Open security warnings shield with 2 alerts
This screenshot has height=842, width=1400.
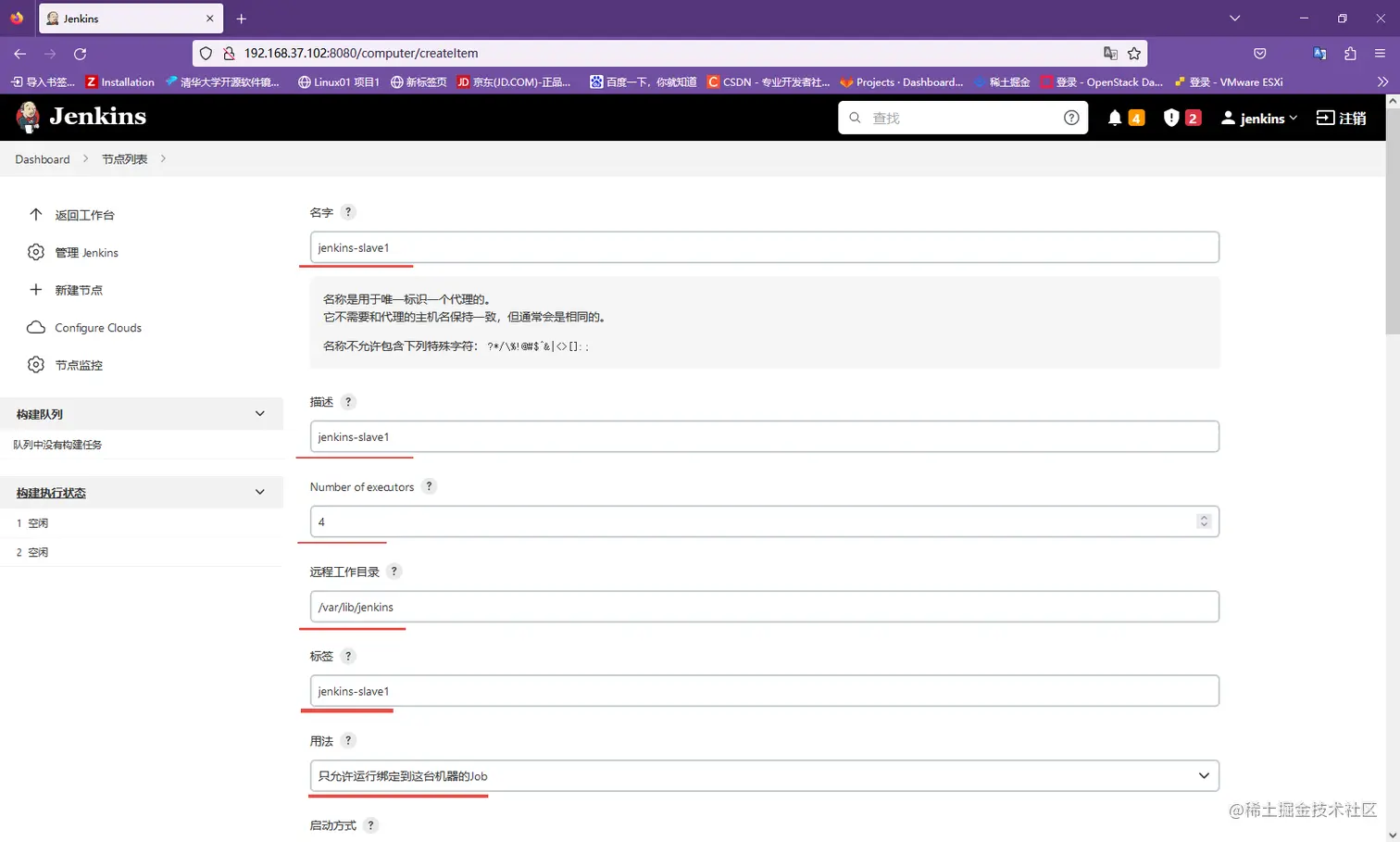click(1181, 118)
